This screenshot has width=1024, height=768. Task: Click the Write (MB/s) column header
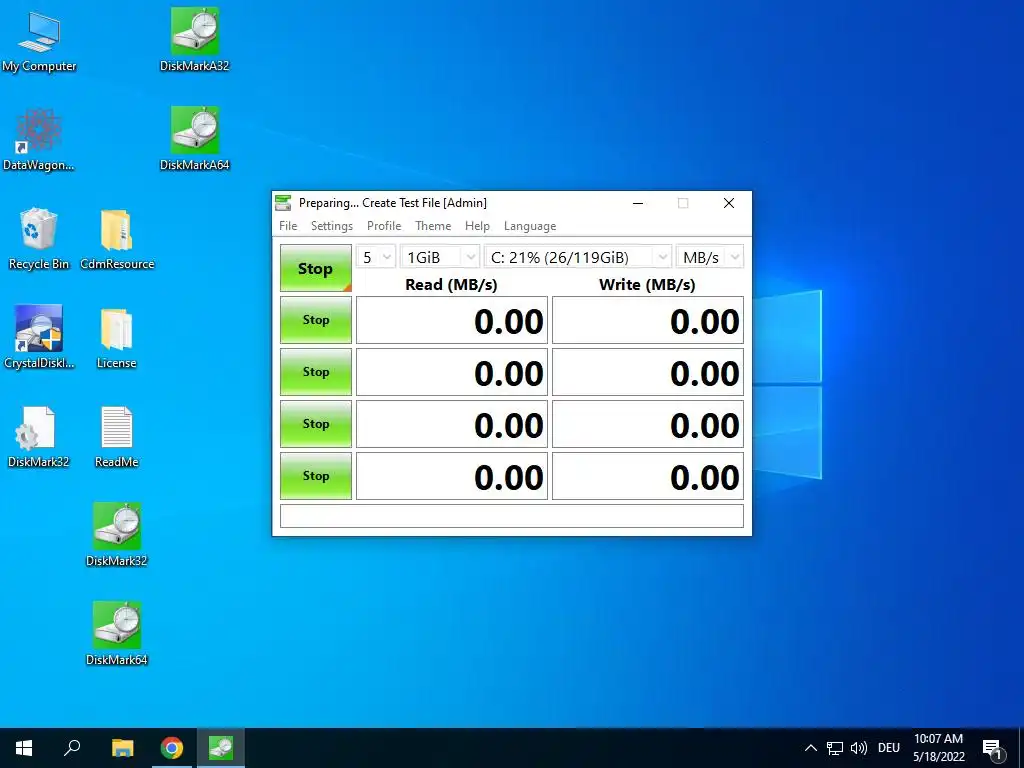(x=647, y=285)
